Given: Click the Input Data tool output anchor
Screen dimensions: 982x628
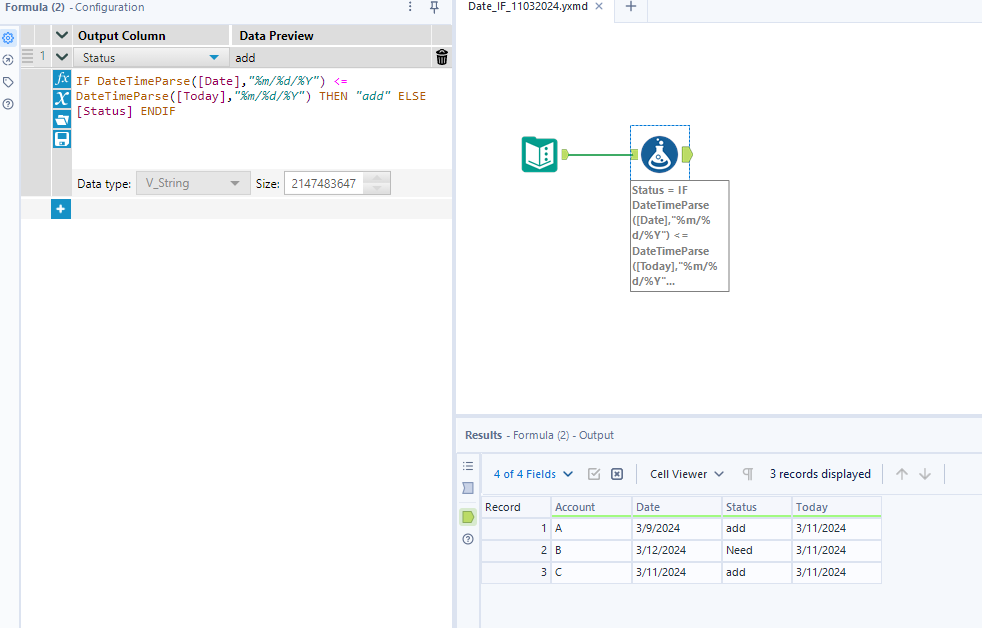Looking at the screenshot, I should [565, 155].
